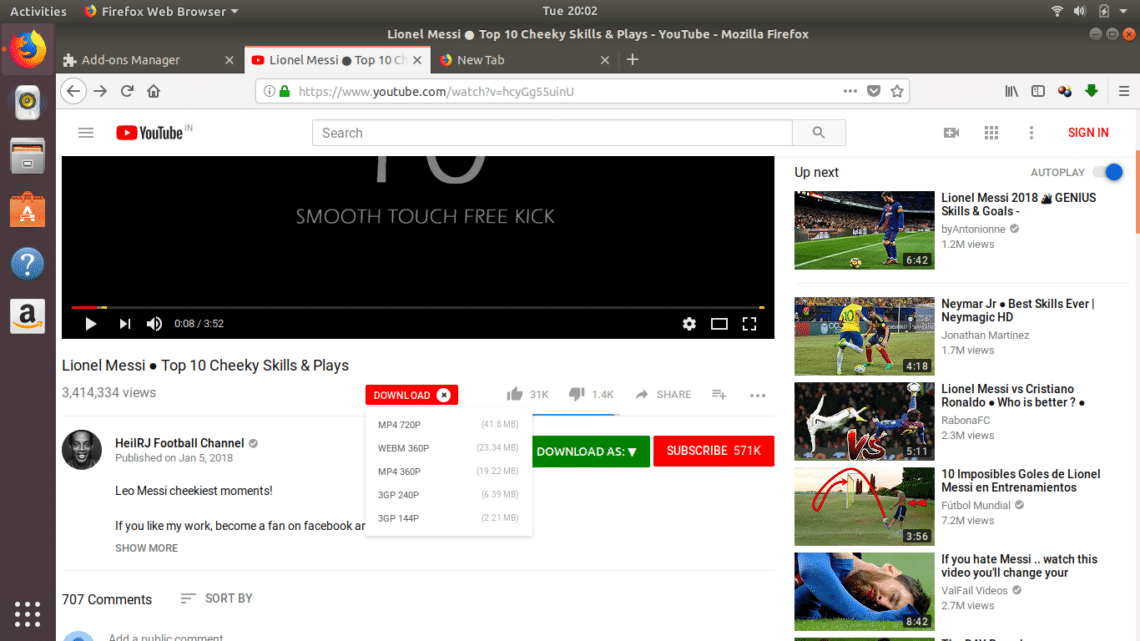Open HeilRJ Football Channel link
1140x641 pixels.
[x=180, y=443]
